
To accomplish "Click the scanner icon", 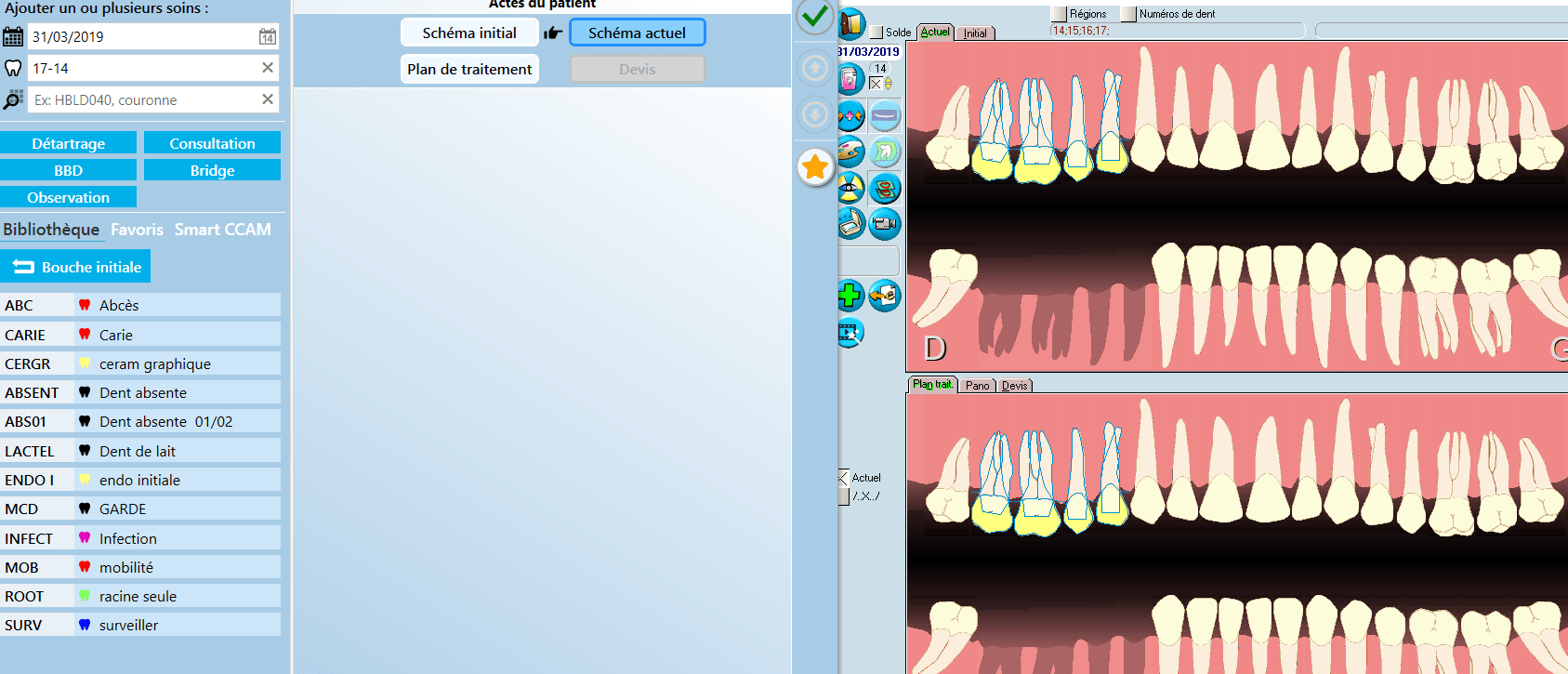I will pyautogui.click(x=850, y=223).
